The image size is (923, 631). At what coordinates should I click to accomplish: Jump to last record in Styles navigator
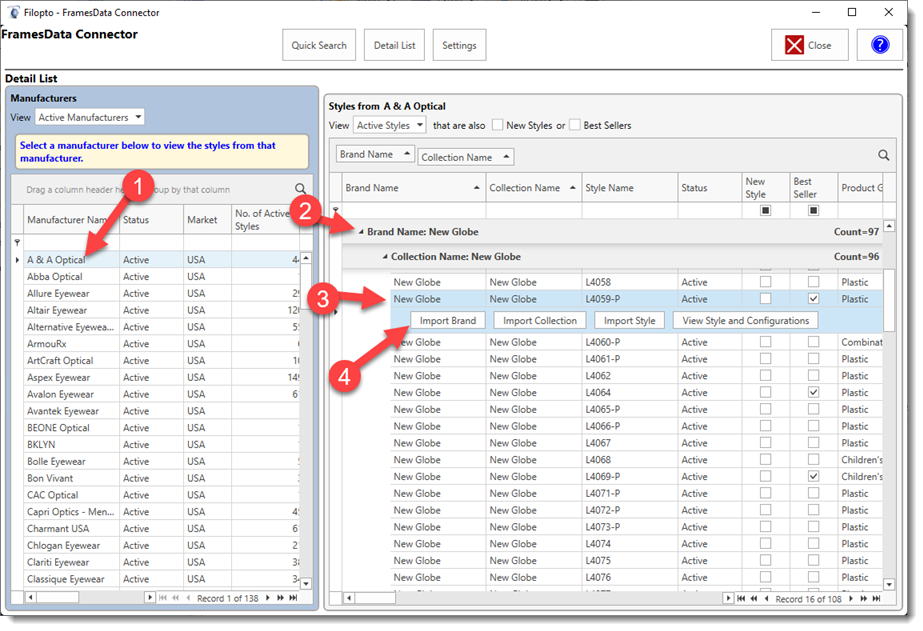(876, 599)
